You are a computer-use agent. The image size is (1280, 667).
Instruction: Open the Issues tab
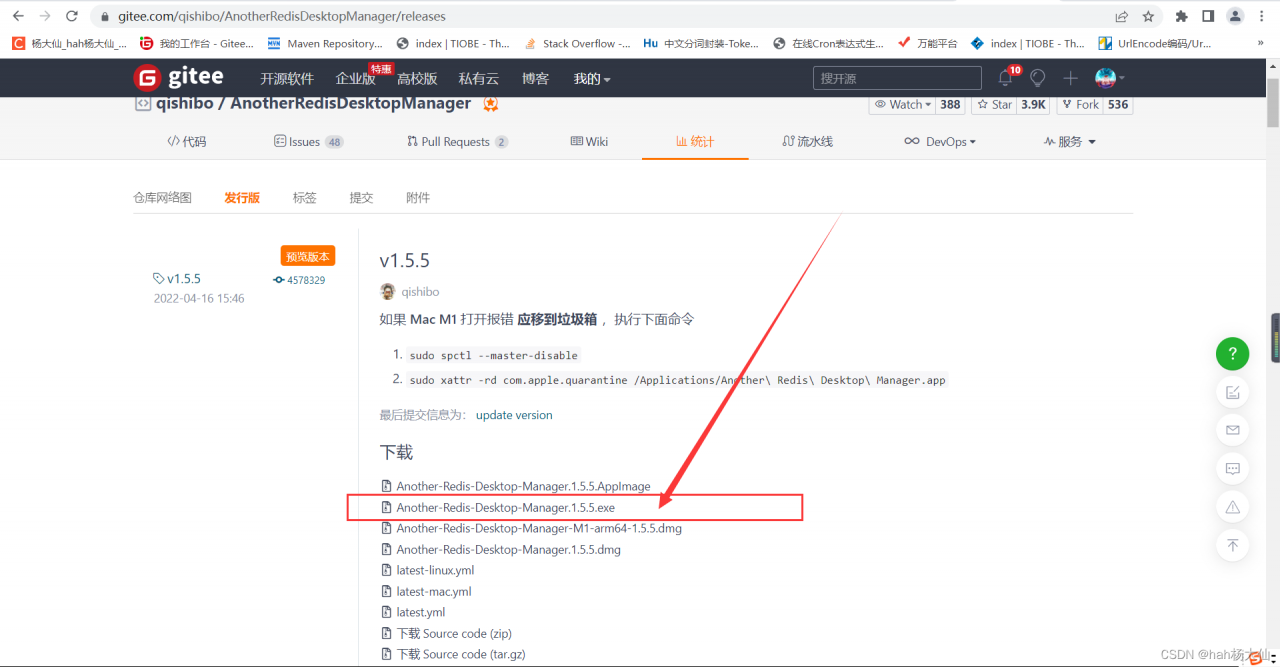coord(308,142)
